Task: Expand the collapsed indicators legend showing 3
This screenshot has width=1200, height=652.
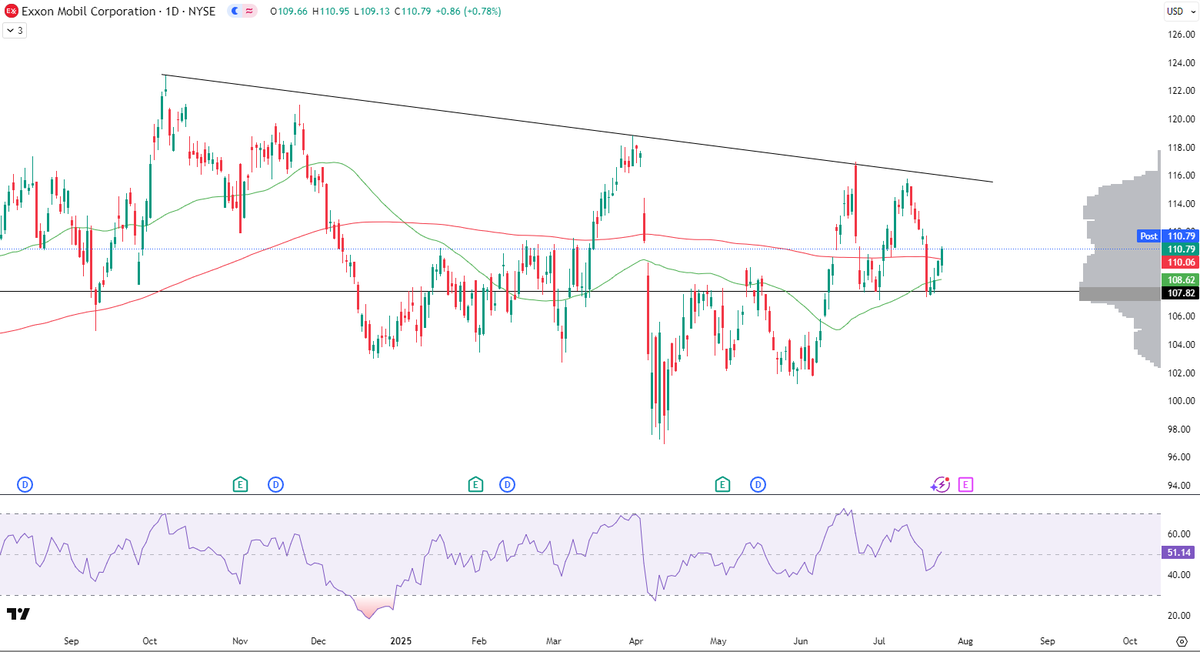Action: [x=15, y=31]
